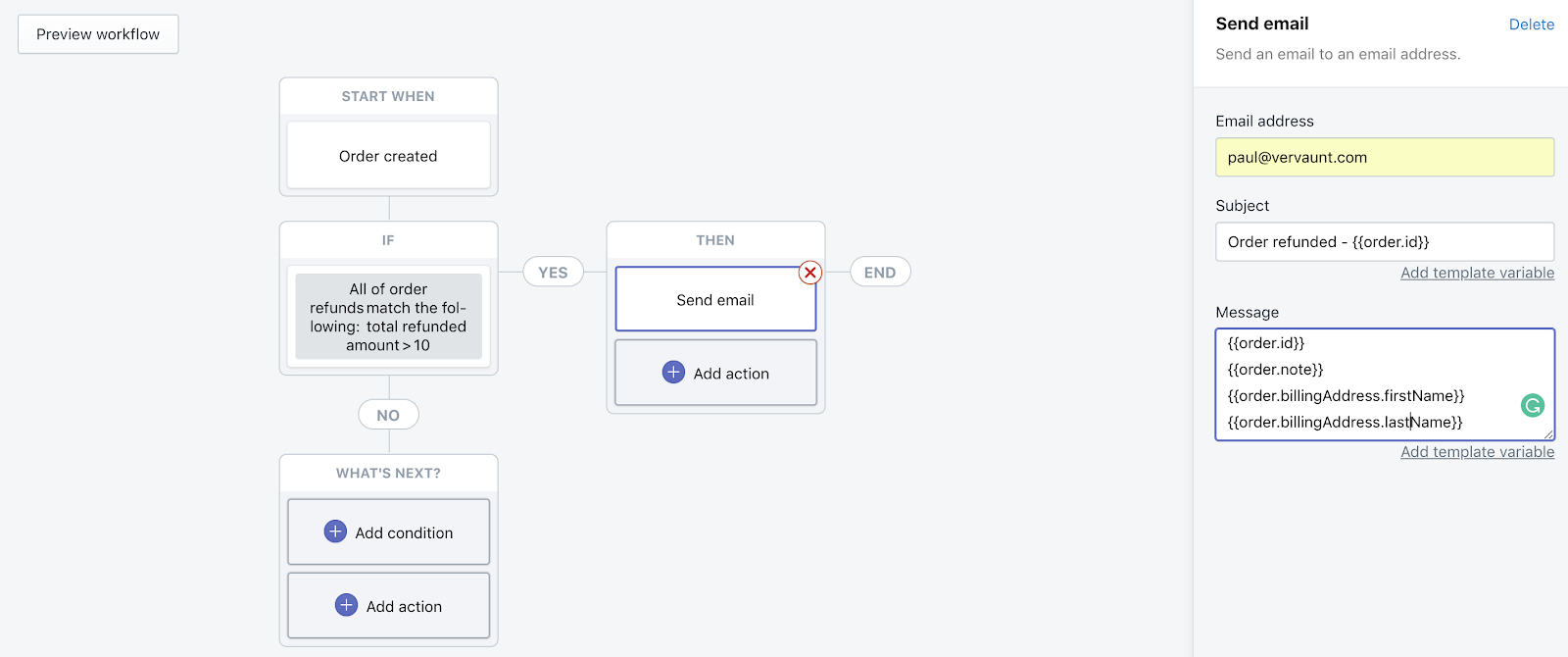1568x657 pixels.
Task: Click the plus icon in the THEN Add action
Action: pos(673,373)
